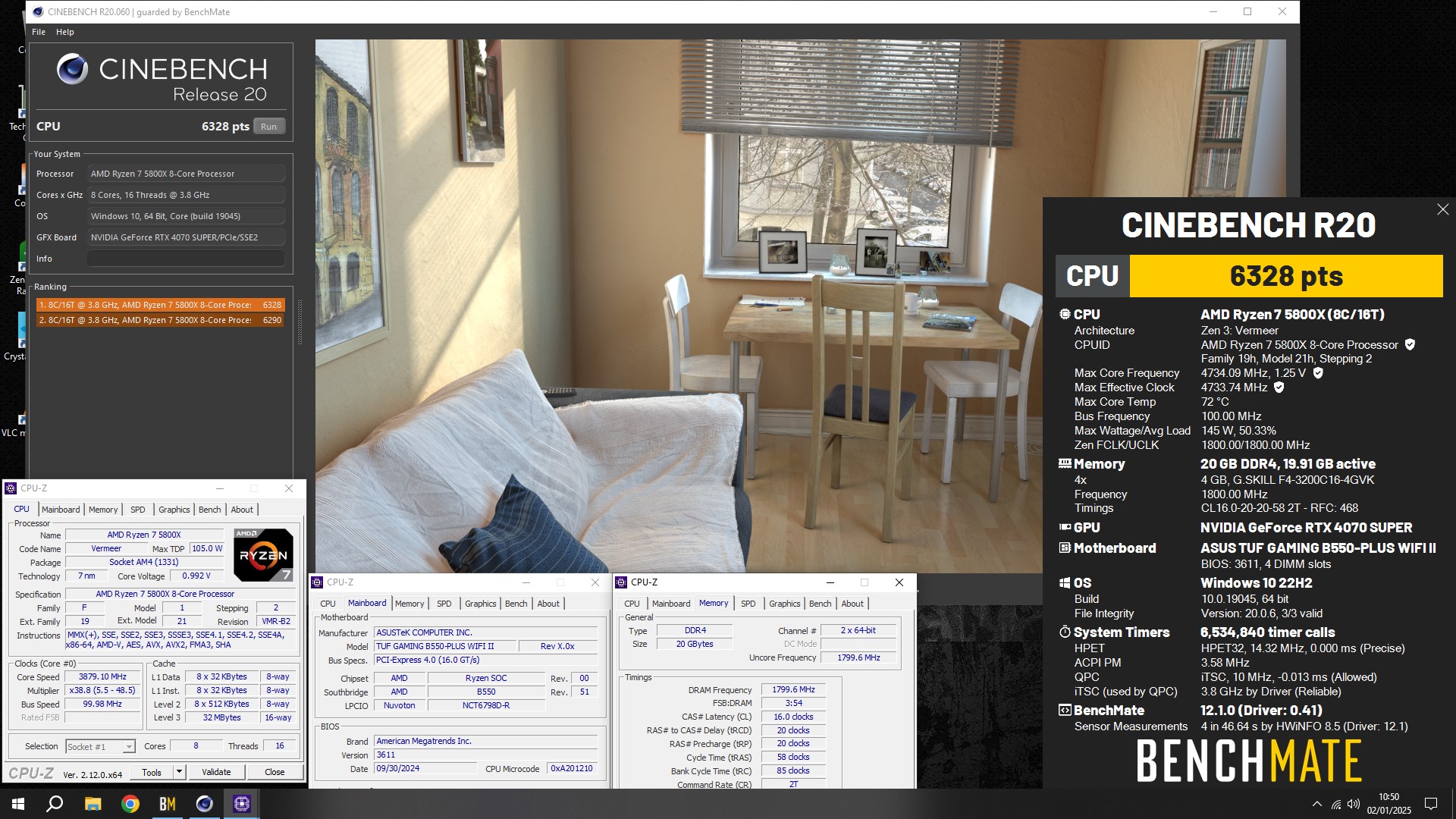Open the notification center icon
This screenshot has height=819, width=1456.
(x=1431, y=804)
